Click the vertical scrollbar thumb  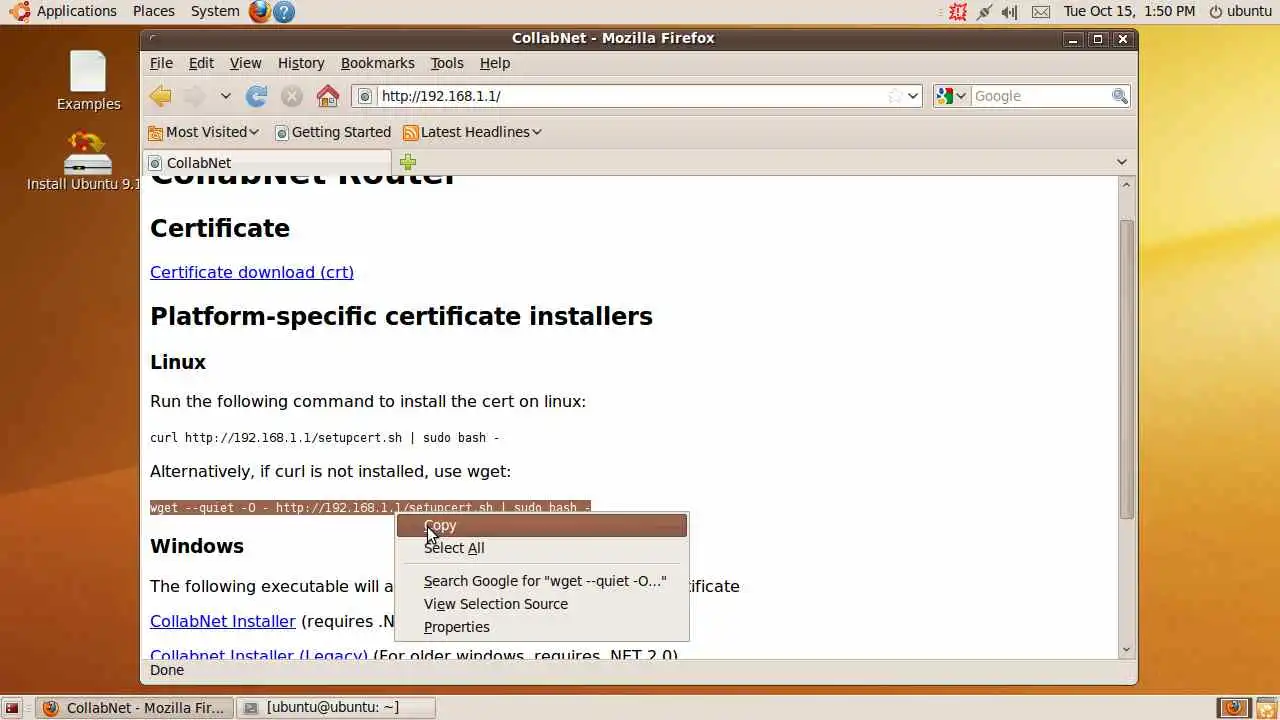pyautogui.click(x=1126, y=368)
